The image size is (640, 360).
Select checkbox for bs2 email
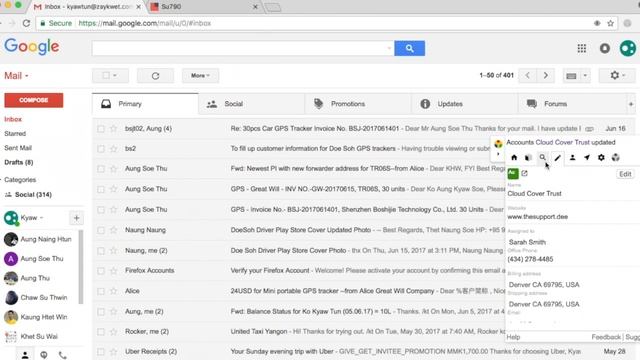101,149
